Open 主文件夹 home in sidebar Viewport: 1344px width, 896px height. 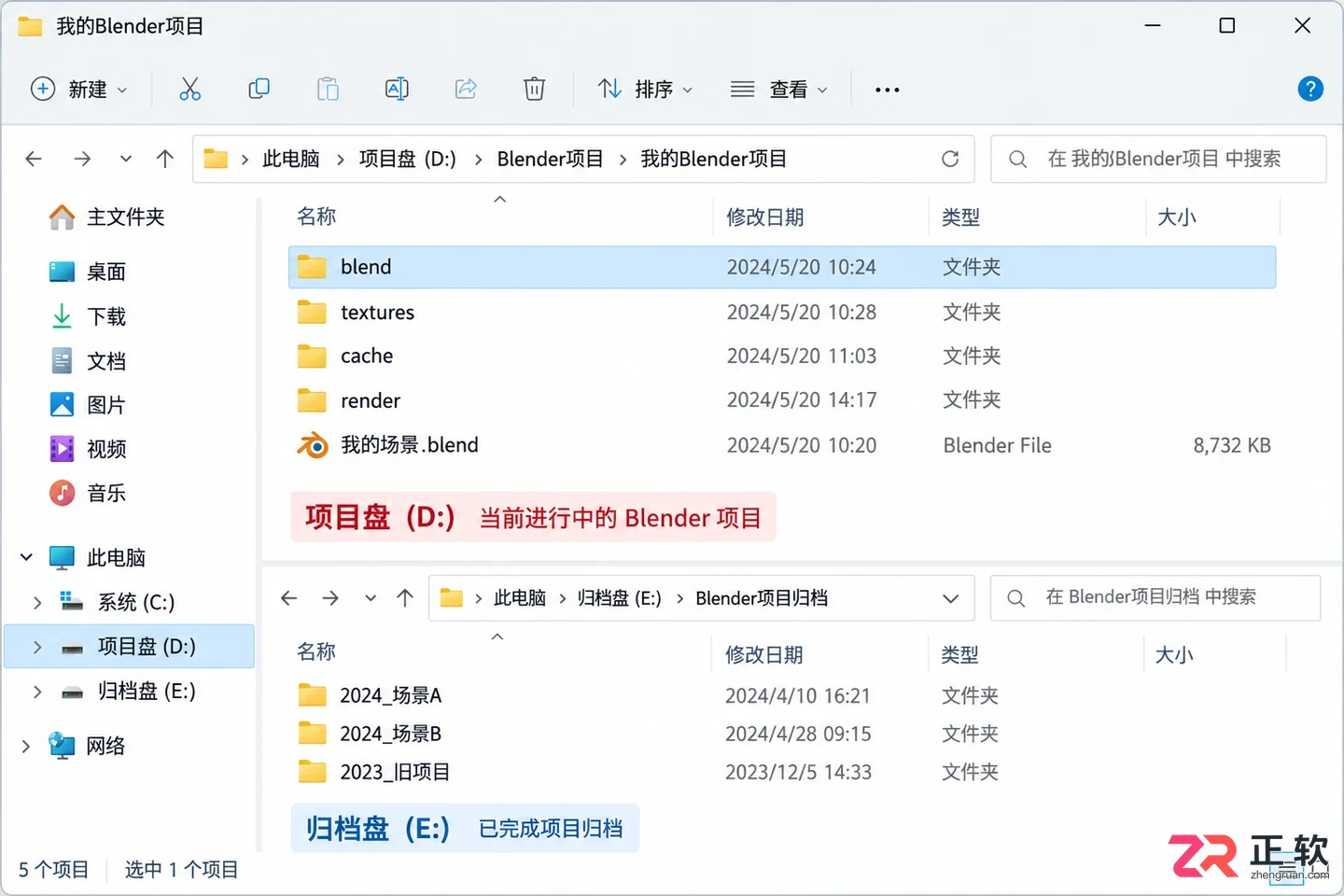(106, 217)
